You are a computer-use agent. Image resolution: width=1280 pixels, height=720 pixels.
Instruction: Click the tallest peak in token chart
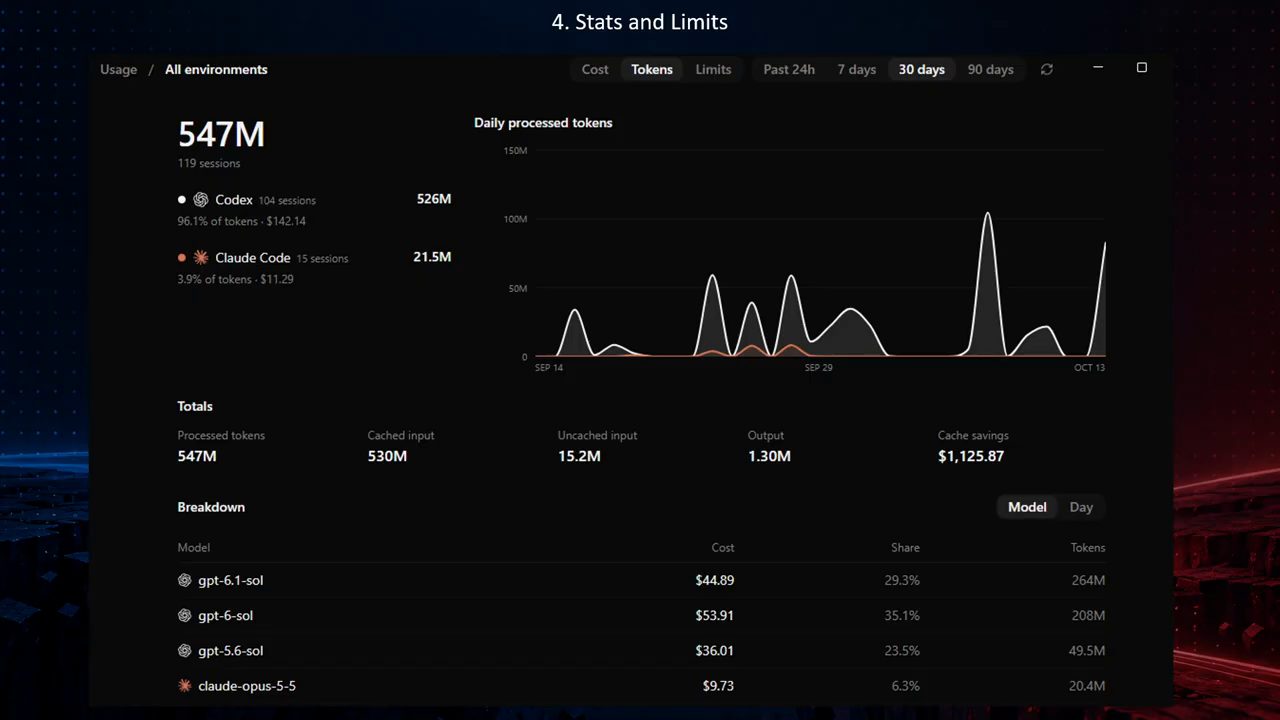pyautogui.click(x=988, y=213)
